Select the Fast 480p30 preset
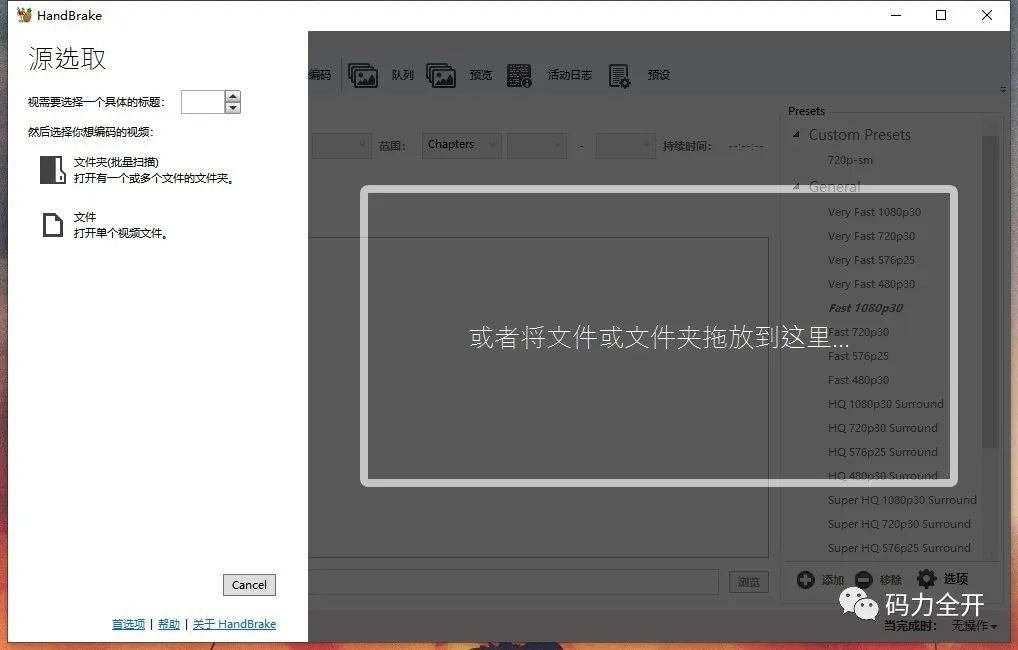Image resolution: width=1018 pixels, height=650 pixels. coord(858,381)
